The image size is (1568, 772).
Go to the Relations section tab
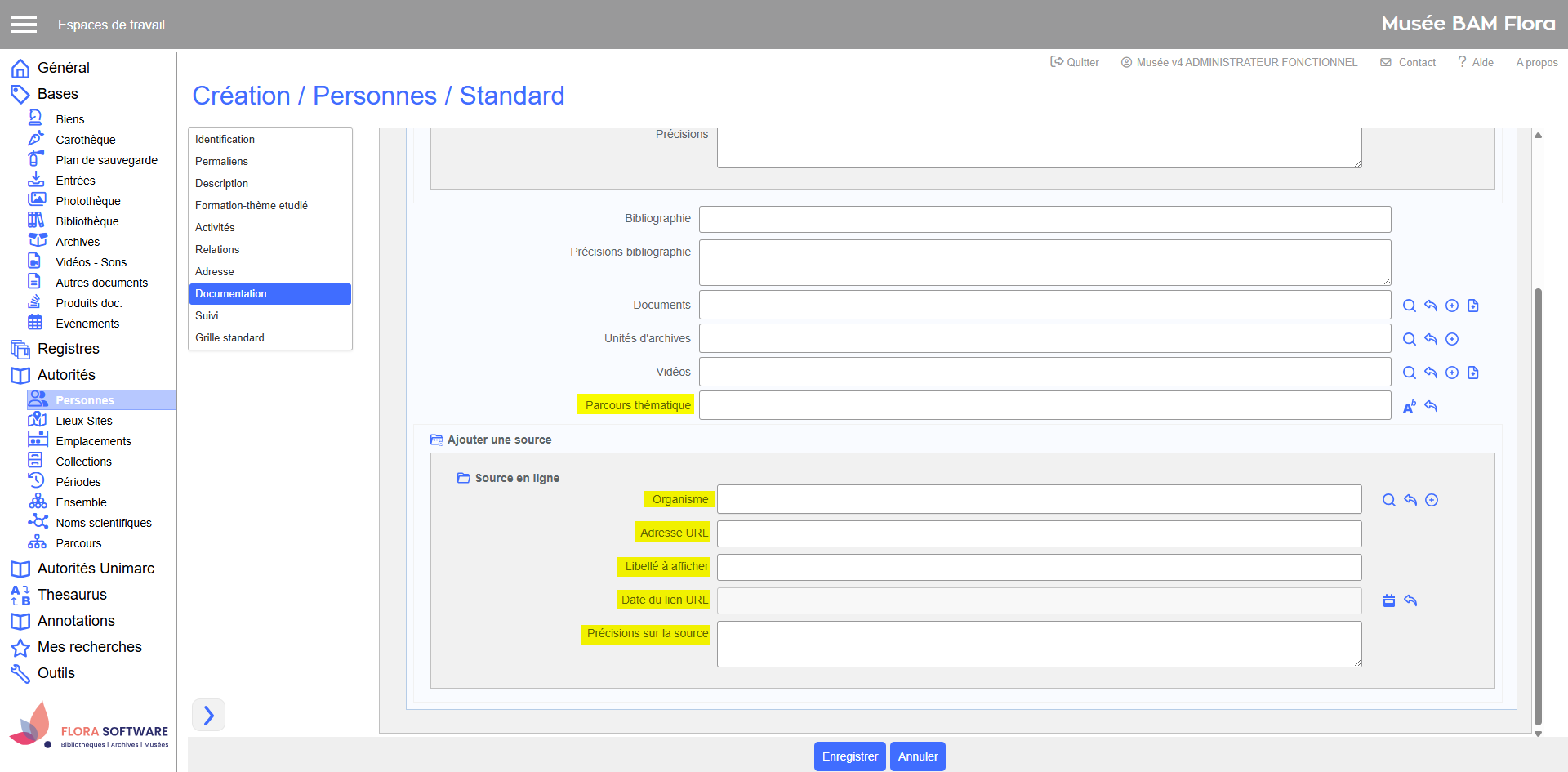[x=217, y=250]
